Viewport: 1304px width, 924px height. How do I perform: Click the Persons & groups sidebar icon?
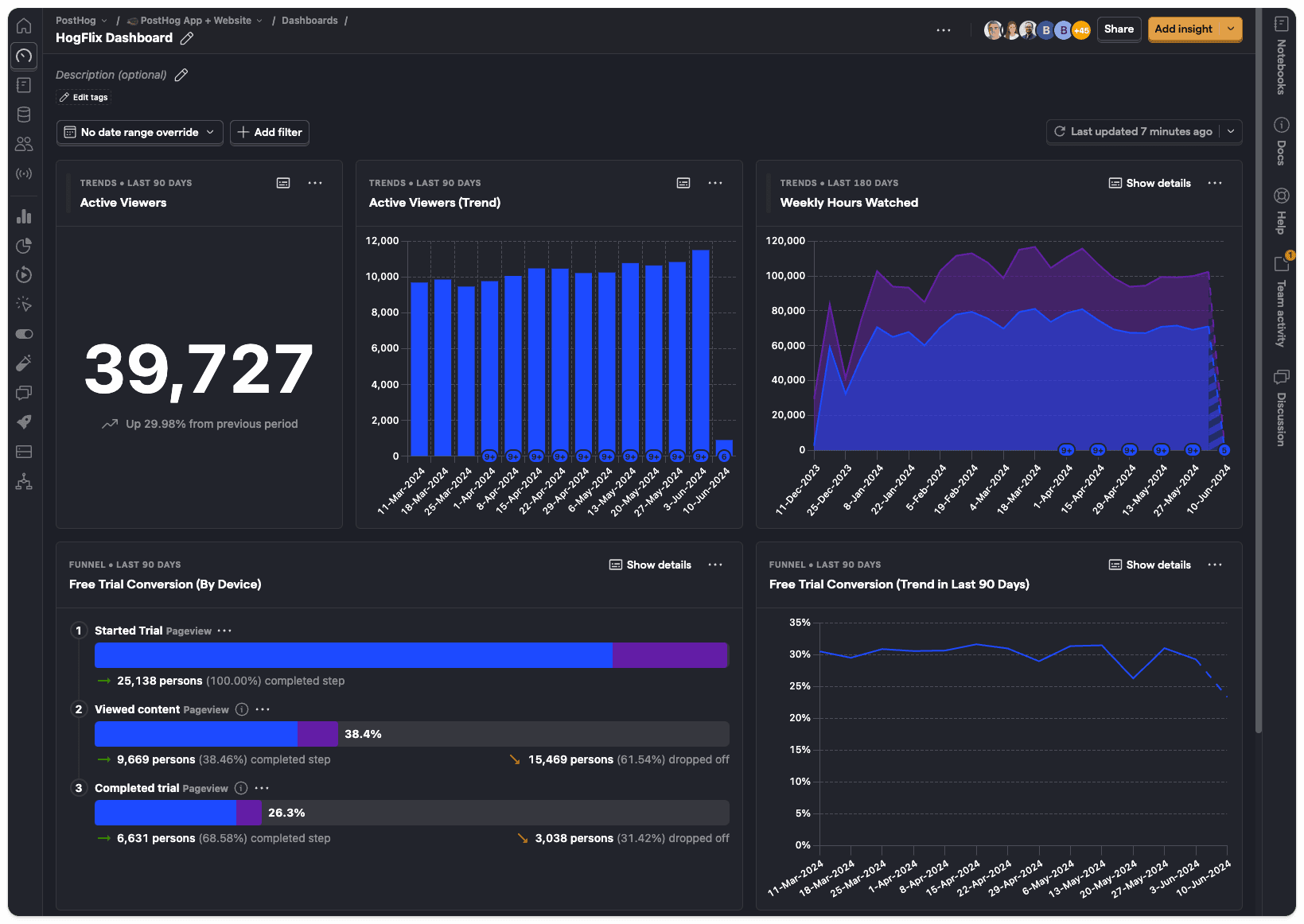click(24, 145)
